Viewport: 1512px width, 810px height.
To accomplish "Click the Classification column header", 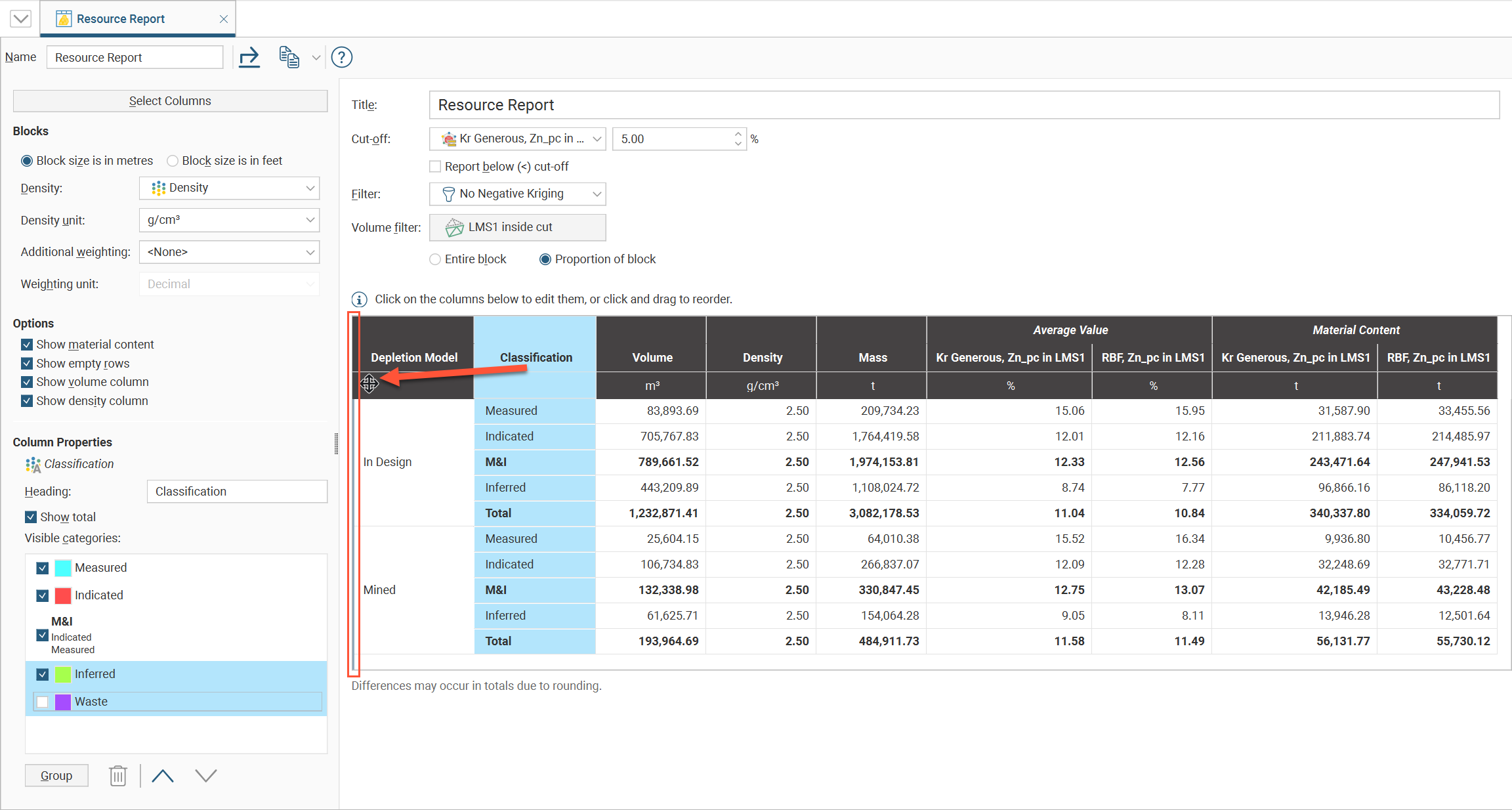I will click(535, 357).
